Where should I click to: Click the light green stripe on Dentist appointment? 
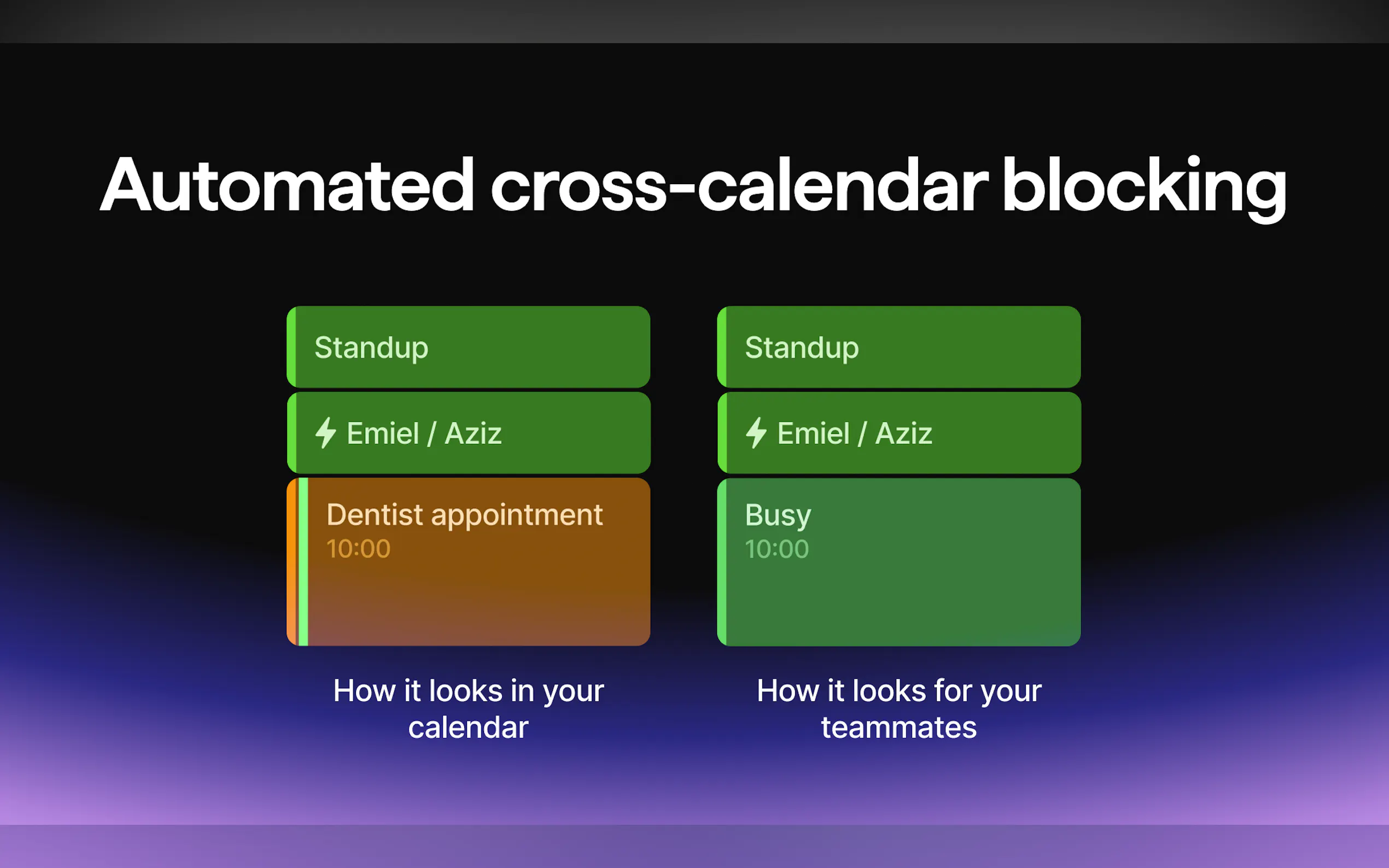[x=303, y=561]
